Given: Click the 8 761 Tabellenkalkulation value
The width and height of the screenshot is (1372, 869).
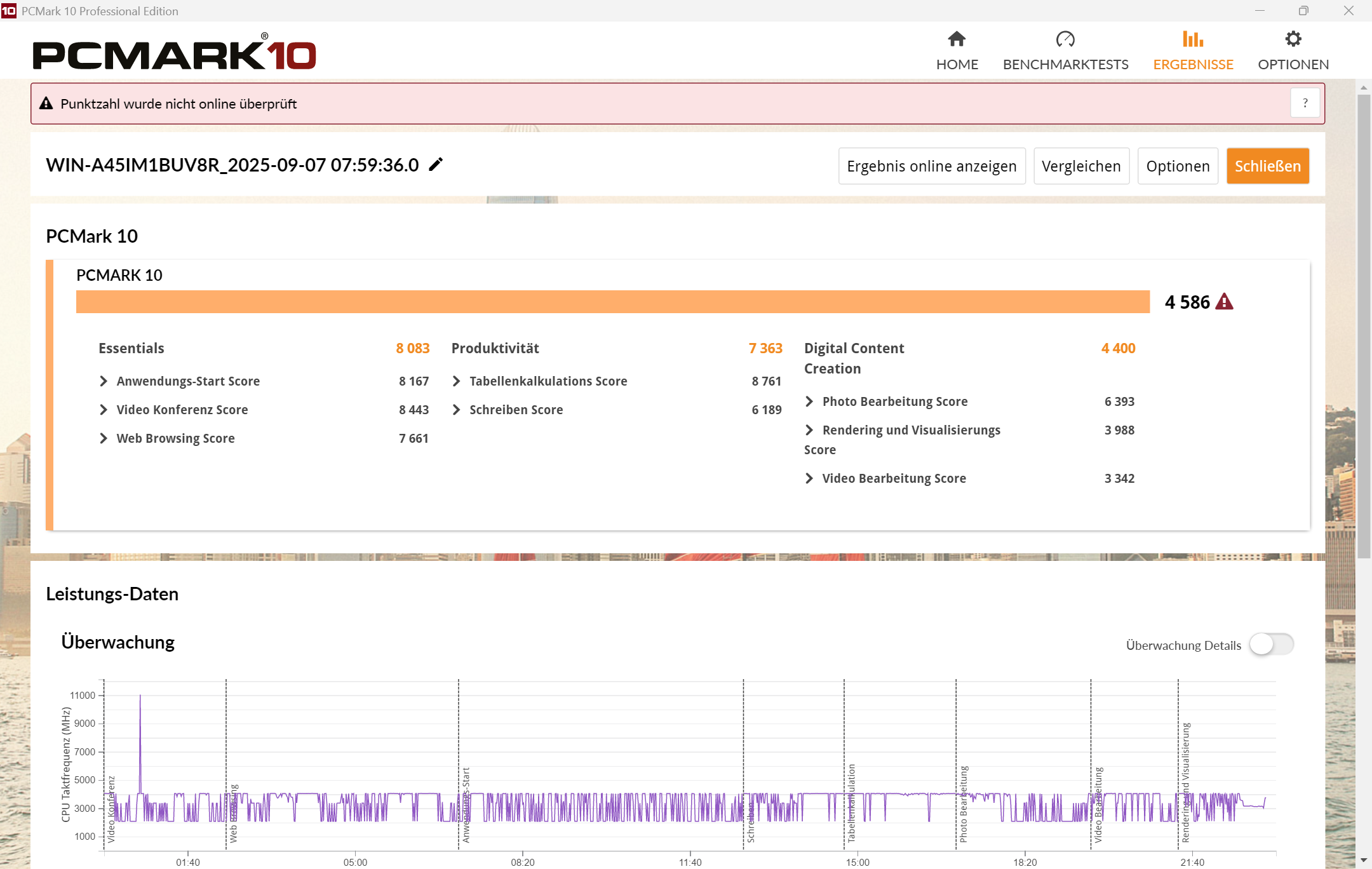Looking at the screenshot, I should click(x=767, y=381).
